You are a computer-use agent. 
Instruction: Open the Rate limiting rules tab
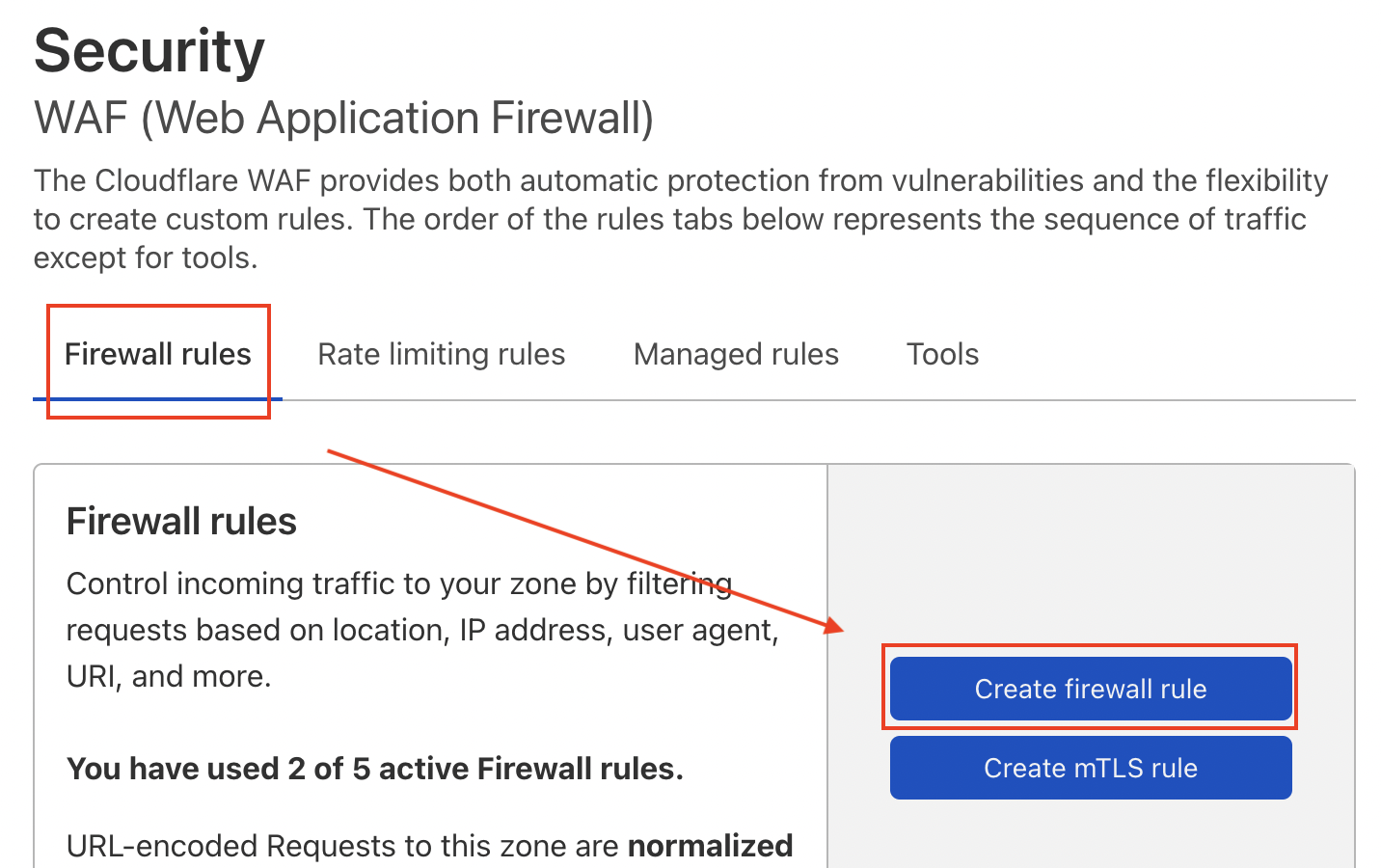coord(441,354)
